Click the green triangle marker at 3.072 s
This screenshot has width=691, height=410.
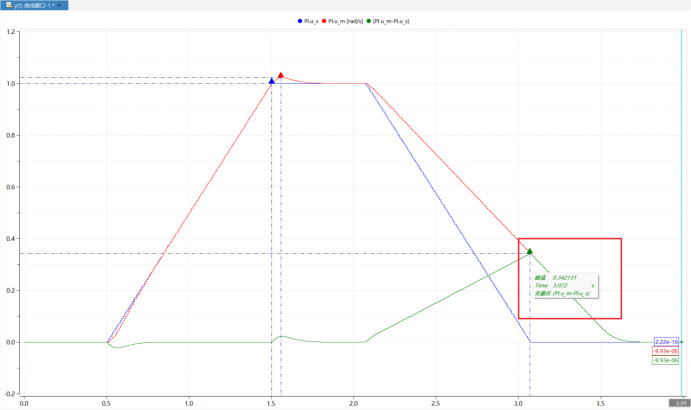(530, 251)
